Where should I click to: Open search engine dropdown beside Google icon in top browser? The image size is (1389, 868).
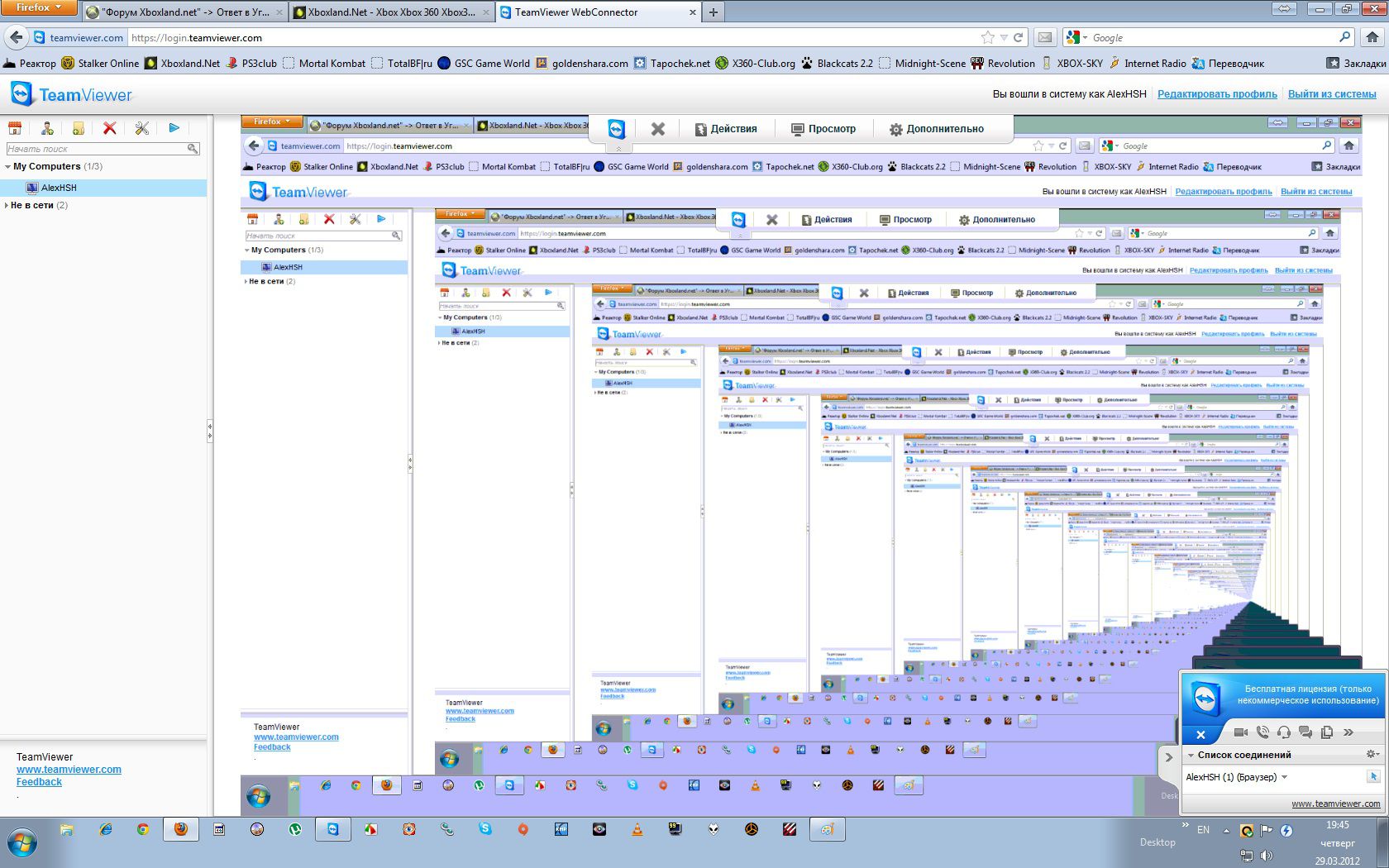pos(1086,38)
